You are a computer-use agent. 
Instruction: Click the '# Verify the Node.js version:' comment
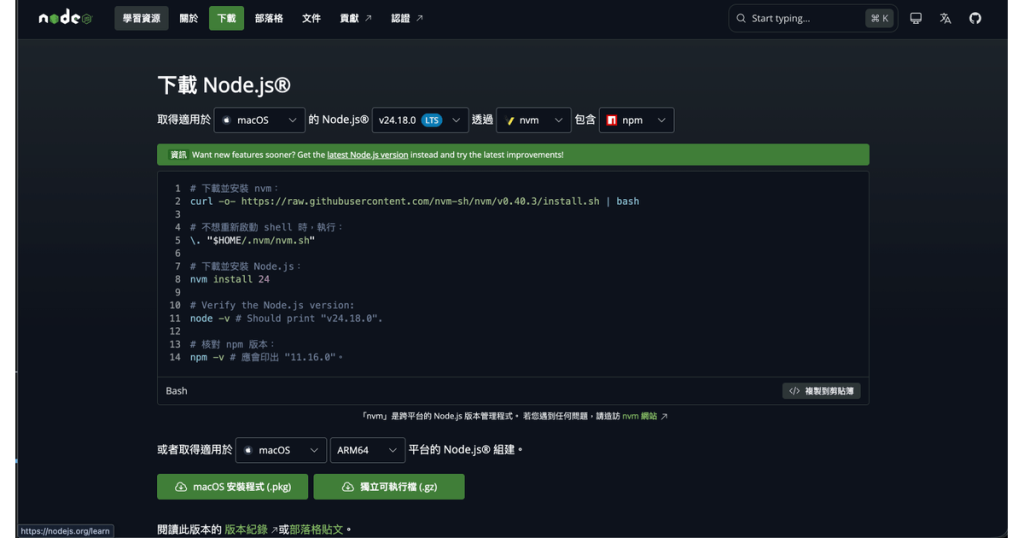(x=272, y=306)
